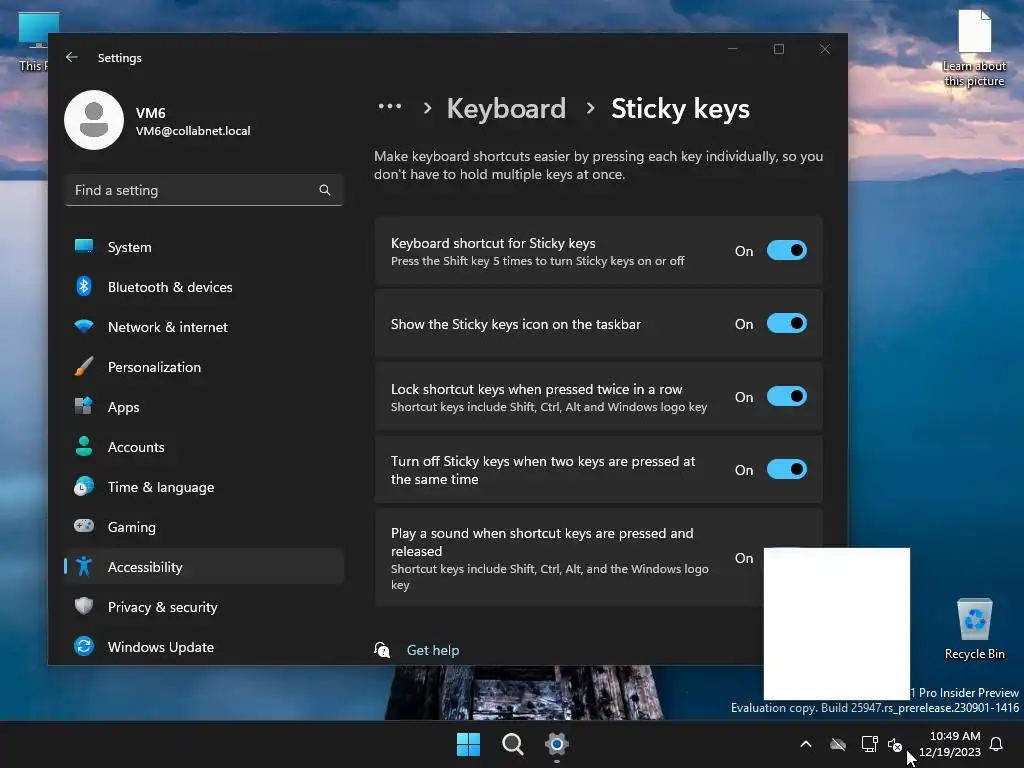This screenshot has height=768, width=1024.
Task: Toggle Keyboard shortcut for Sticky keys
Action: coord(786,250)
